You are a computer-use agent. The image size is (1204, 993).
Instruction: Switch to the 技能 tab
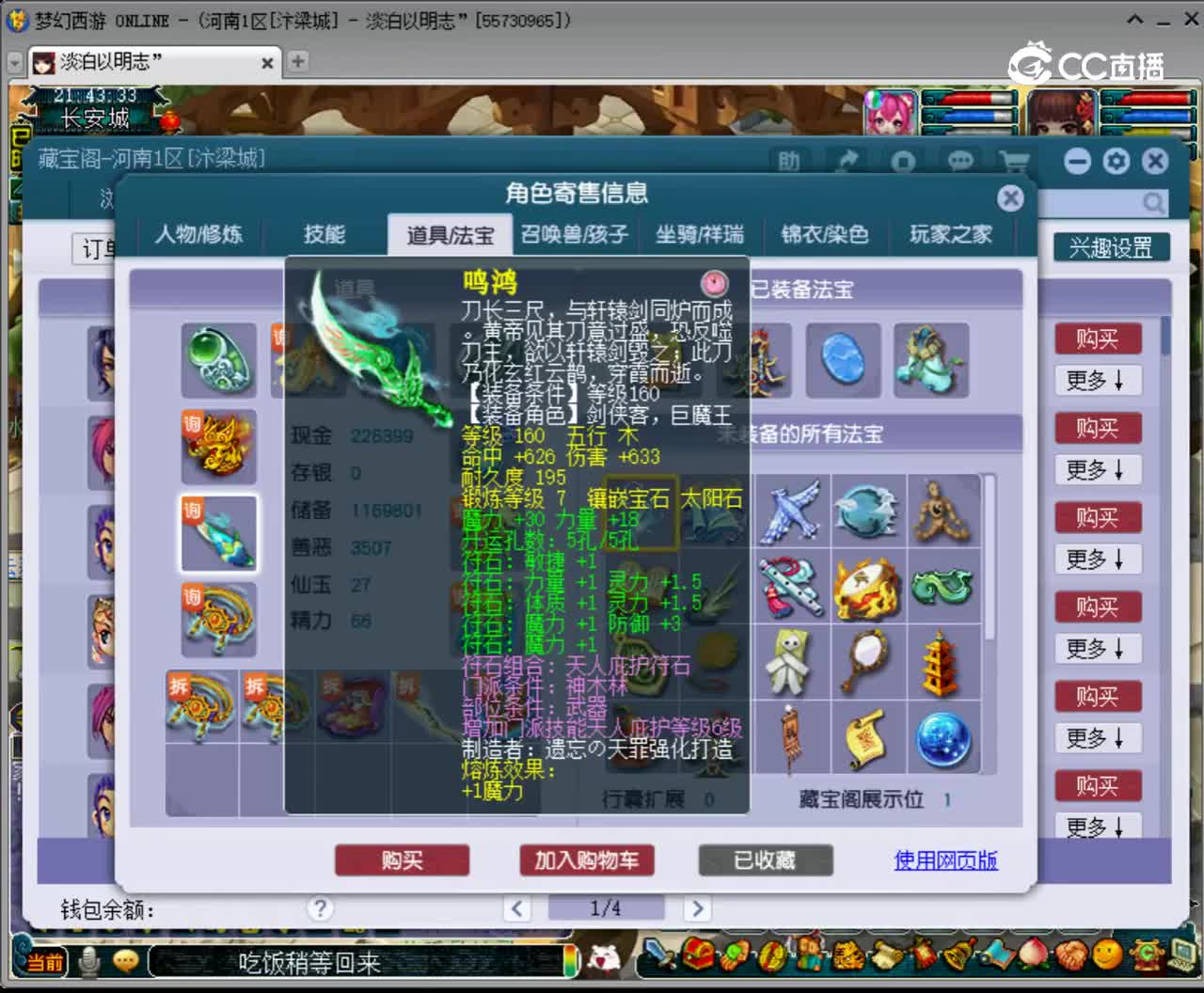tap(325, 234)
